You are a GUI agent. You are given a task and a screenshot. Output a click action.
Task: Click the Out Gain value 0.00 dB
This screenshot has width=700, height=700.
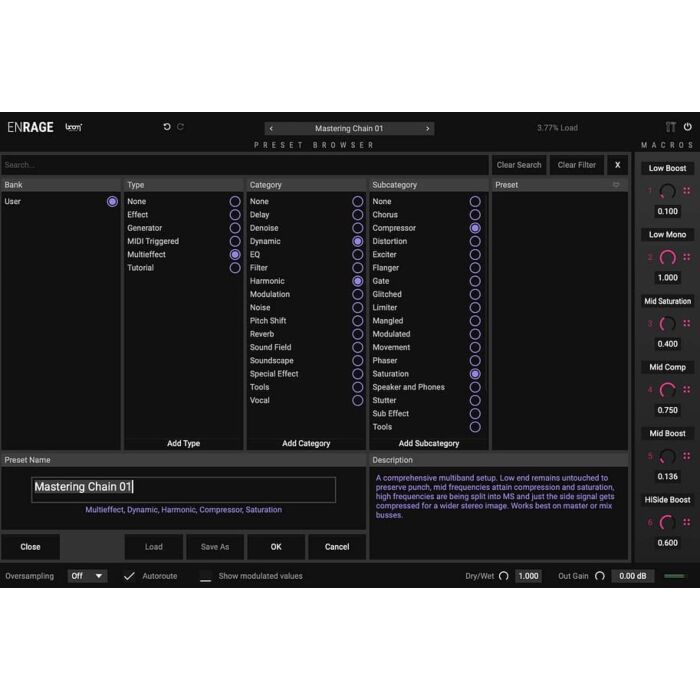(x=632, y=576)
